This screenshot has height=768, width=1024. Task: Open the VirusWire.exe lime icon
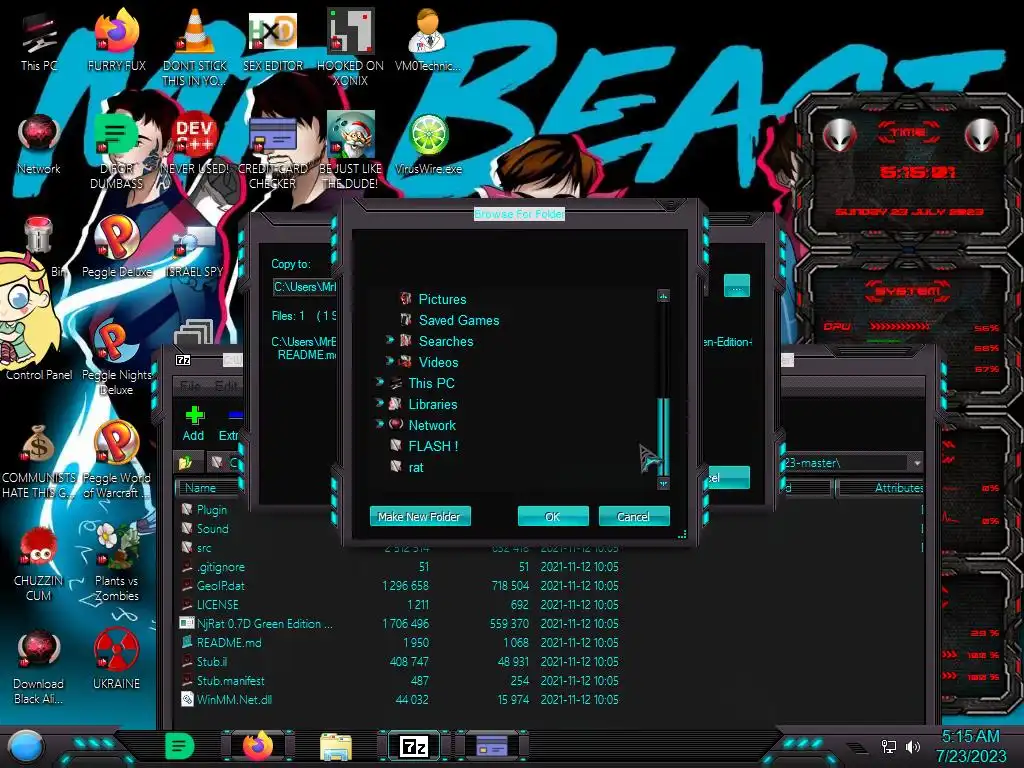(x=428, y=144)
